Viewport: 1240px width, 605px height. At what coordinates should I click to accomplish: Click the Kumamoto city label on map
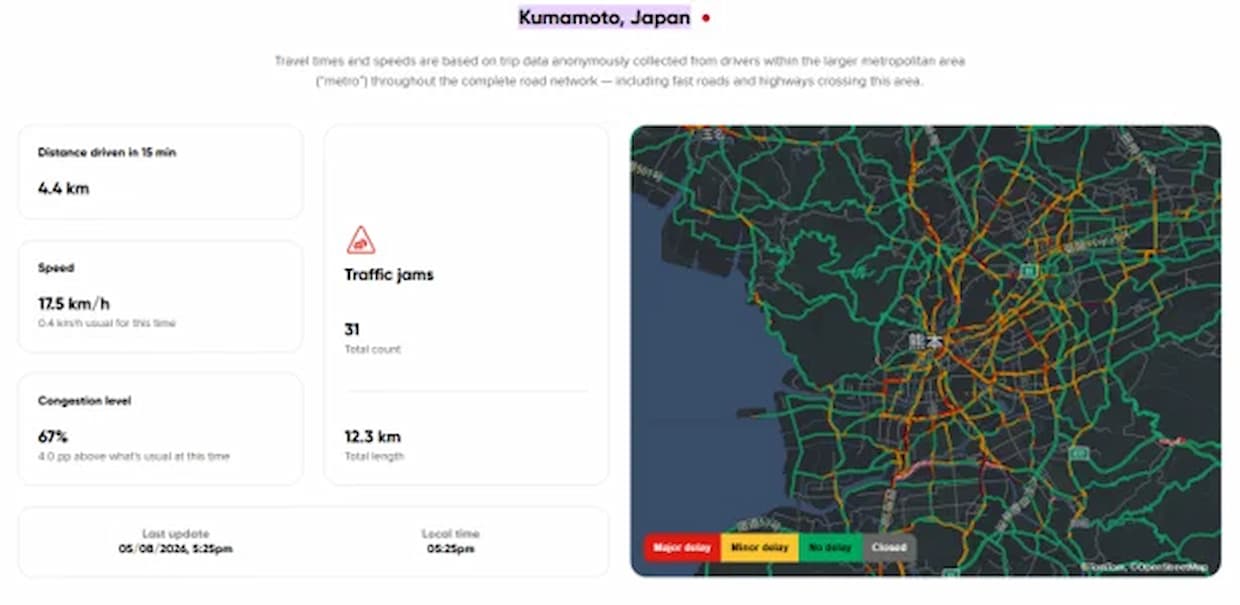click(x=925, y=341)
